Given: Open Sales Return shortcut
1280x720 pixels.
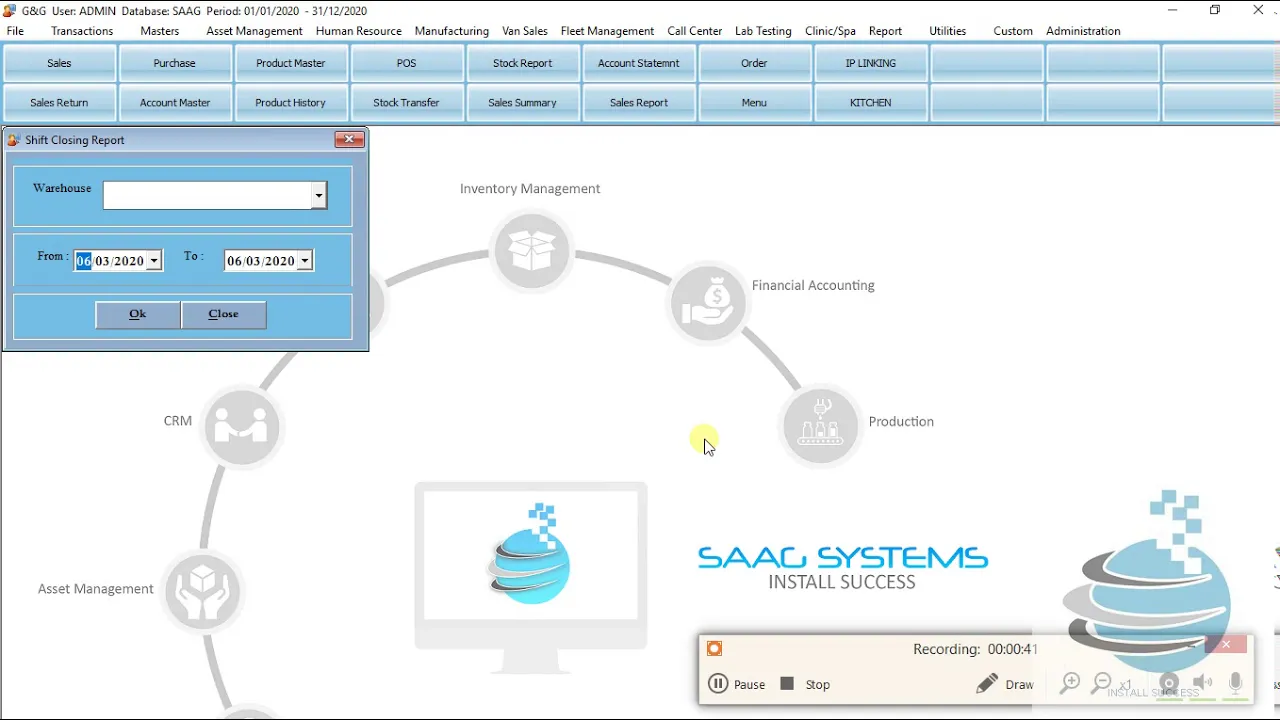Looking at the screenshot, I should pyautogui.click(x=59, y=103).
